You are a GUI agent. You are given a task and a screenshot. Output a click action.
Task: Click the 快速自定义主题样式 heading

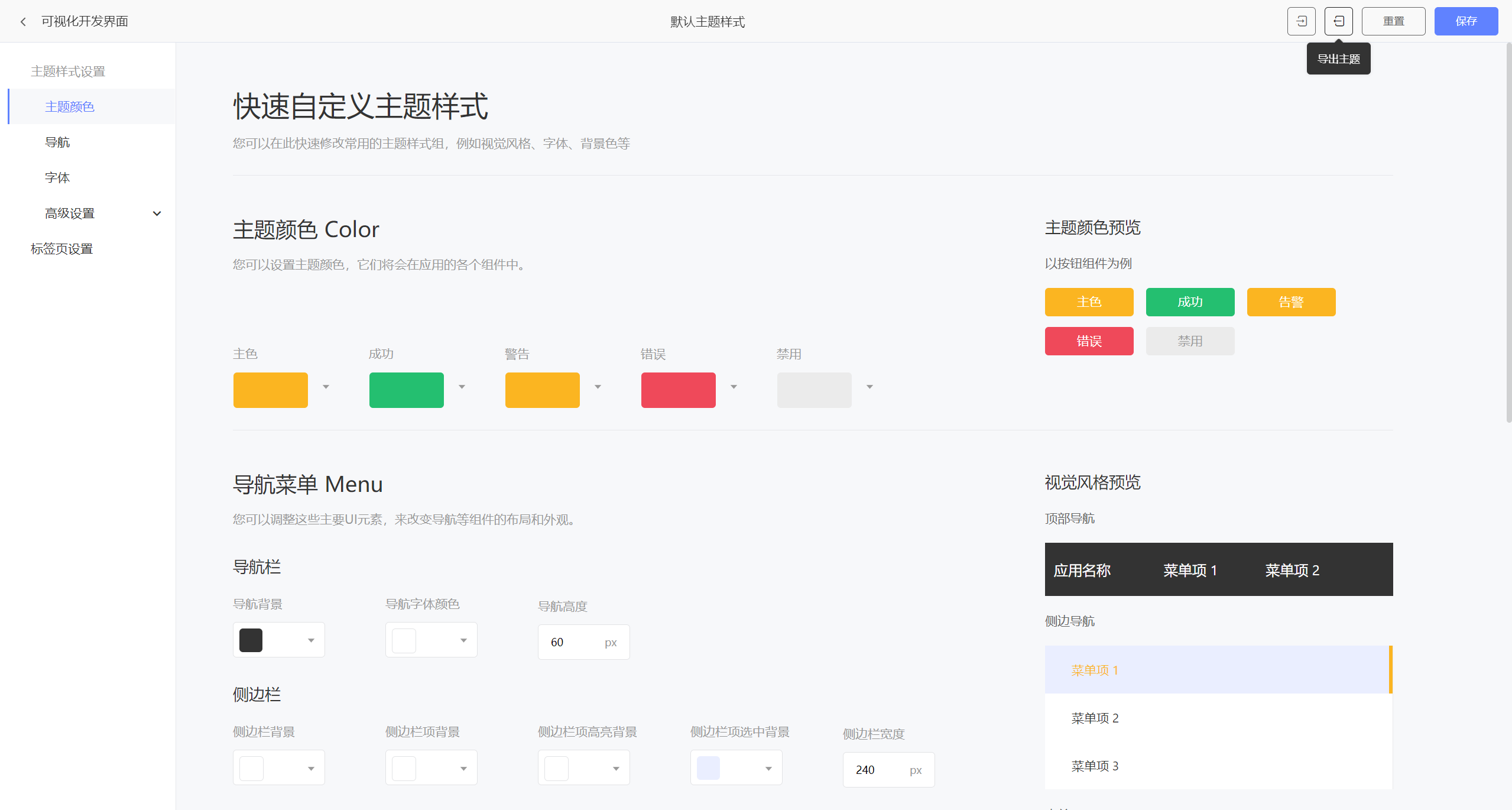(361, 106)
